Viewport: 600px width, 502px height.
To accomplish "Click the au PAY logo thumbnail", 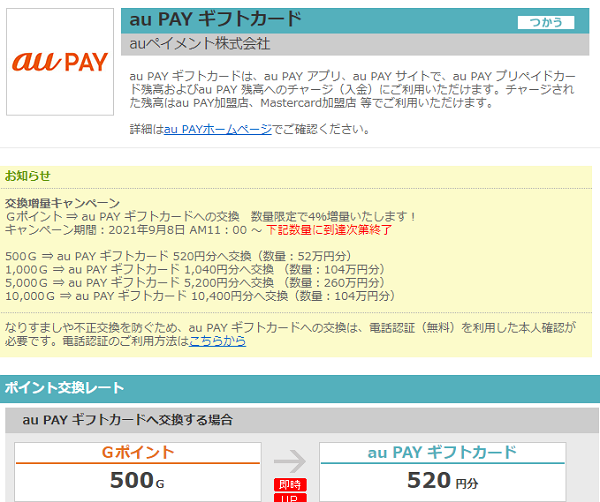I will pyautogui.click(x=60, y=62).
